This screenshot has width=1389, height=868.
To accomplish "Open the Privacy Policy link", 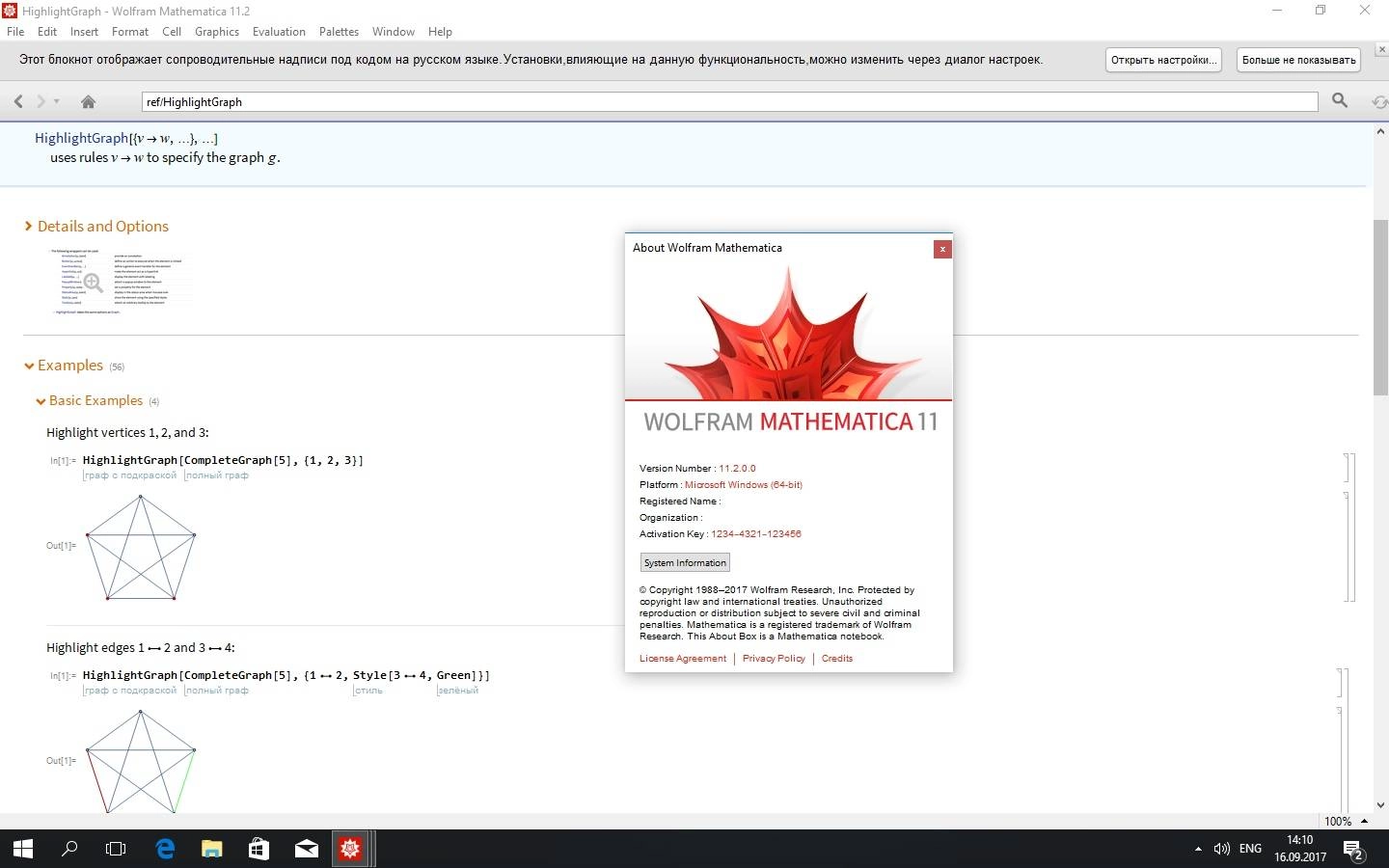I will click(x=774, y=658).
